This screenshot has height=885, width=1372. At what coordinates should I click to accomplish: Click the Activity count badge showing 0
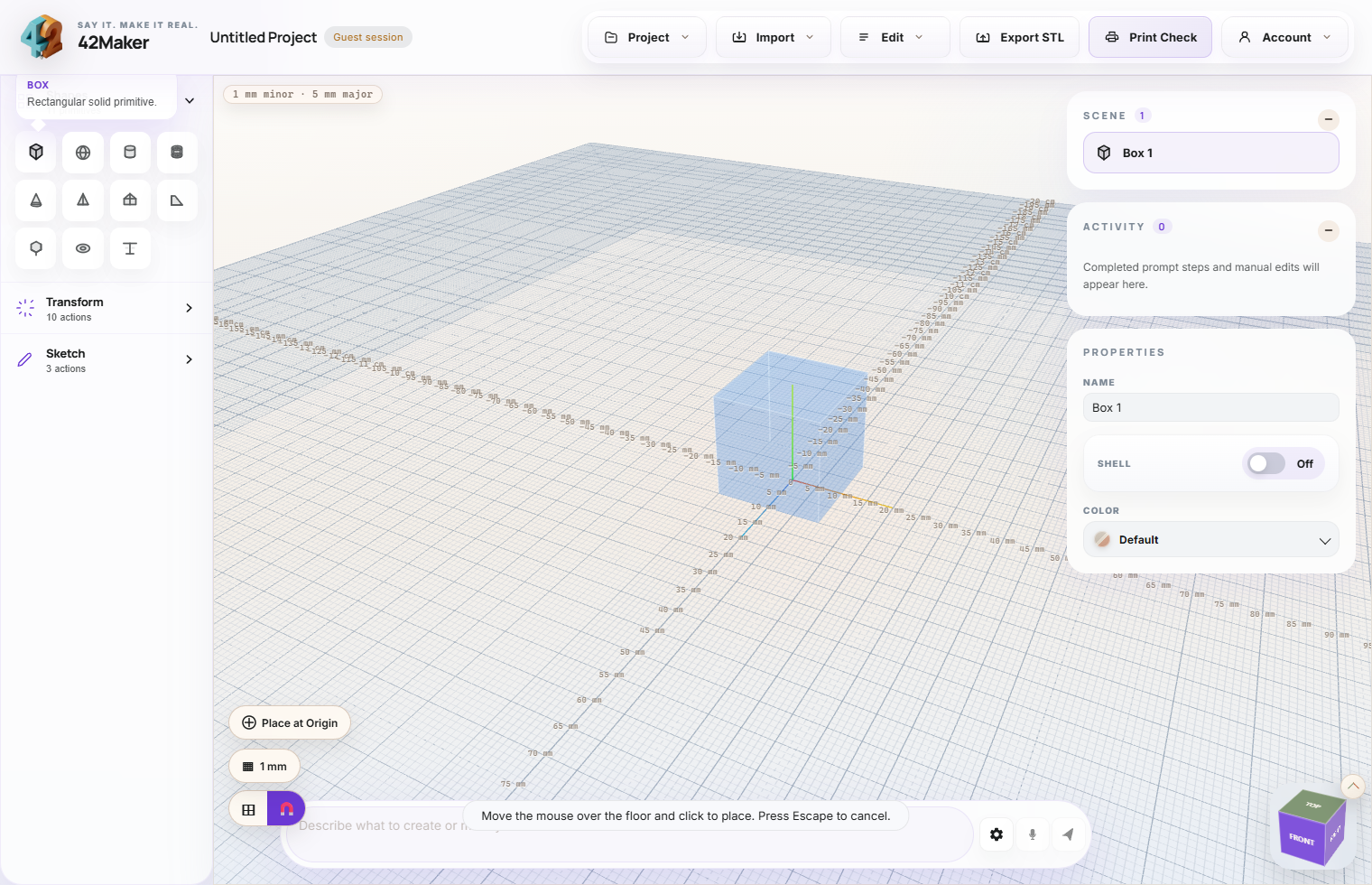click(x=1162, y=227)
